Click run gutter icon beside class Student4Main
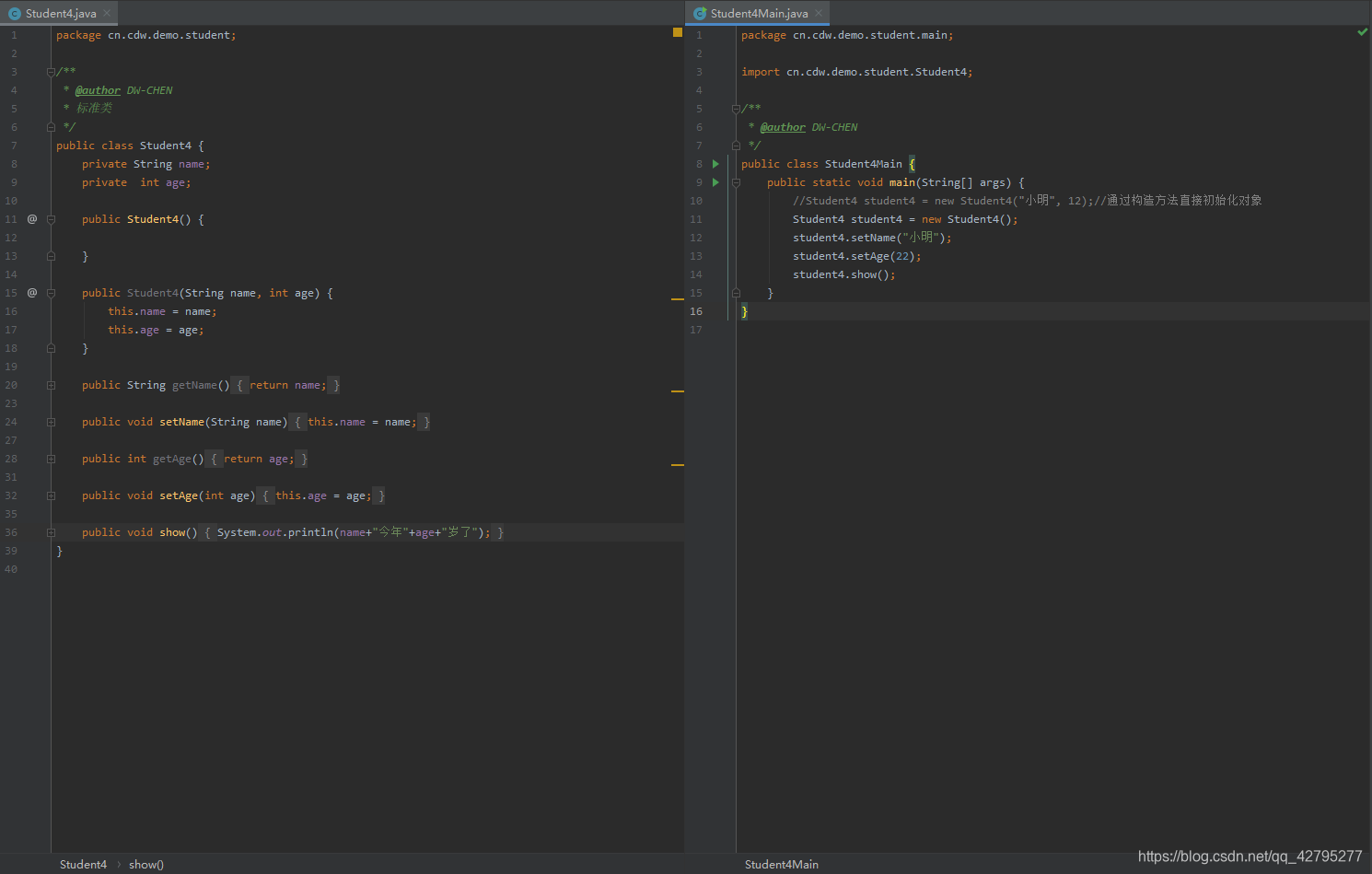1372x874 pixels. 715,164
